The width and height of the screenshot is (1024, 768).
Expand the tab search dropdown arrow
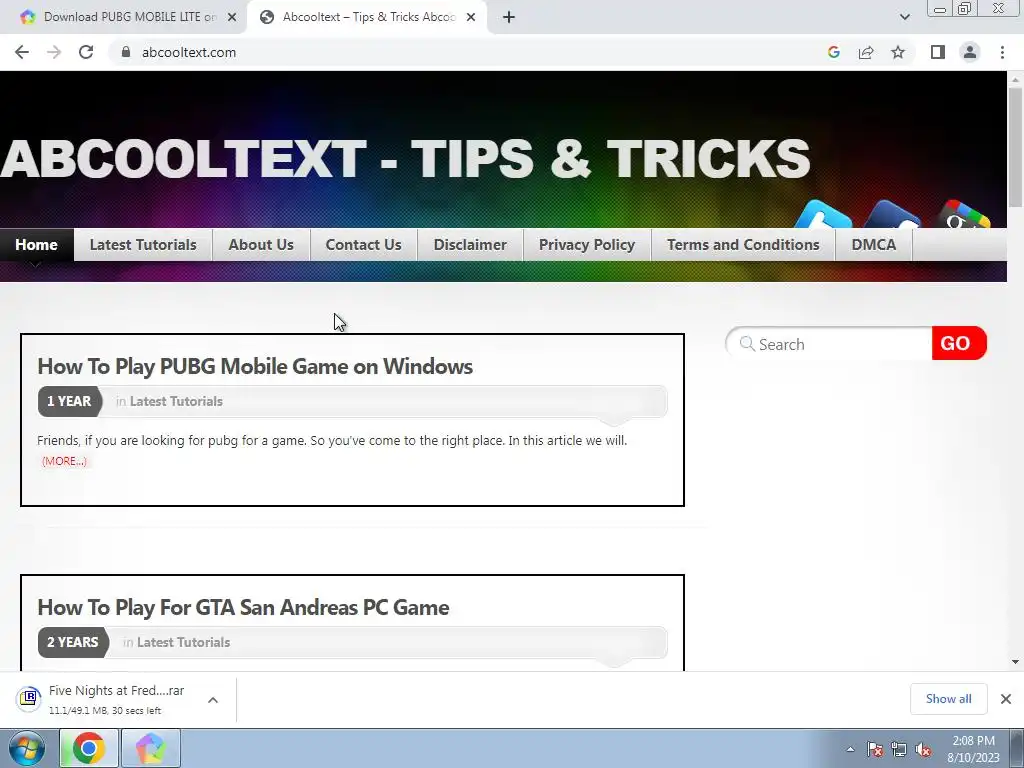(x=904, y=17)
